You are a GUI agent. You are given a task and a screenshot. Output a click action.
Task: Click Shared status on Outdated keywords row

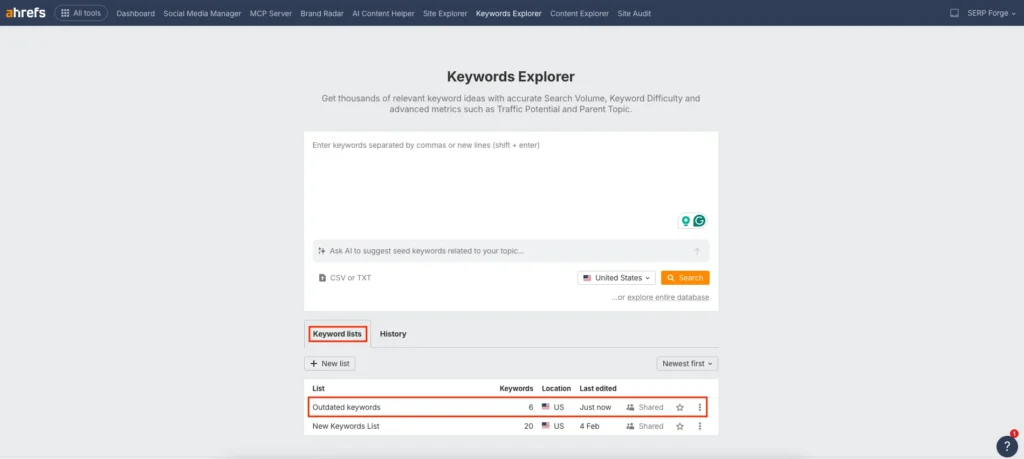[645, 407]
